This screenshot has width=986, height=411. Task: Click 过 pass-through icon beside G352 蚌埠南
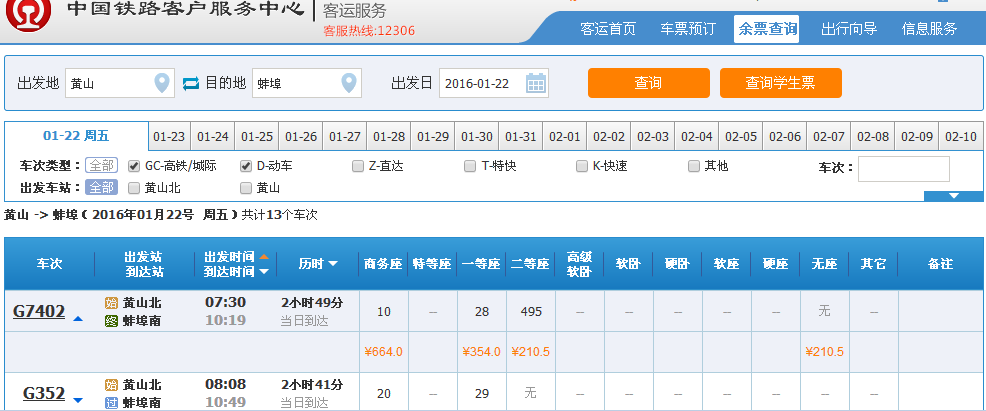pos(111,403)
